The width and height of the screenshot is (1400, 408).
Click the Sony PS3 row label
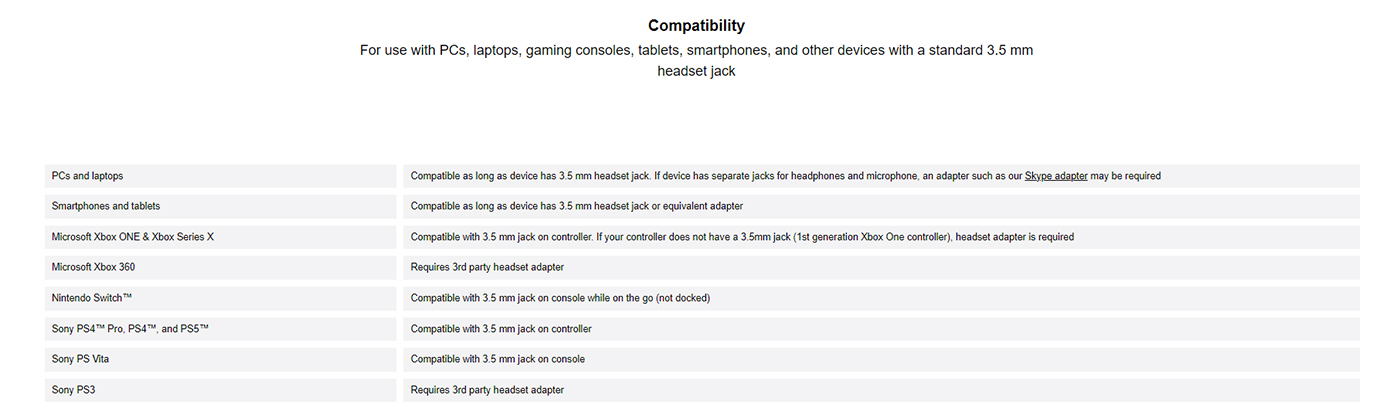coord(73,390)
